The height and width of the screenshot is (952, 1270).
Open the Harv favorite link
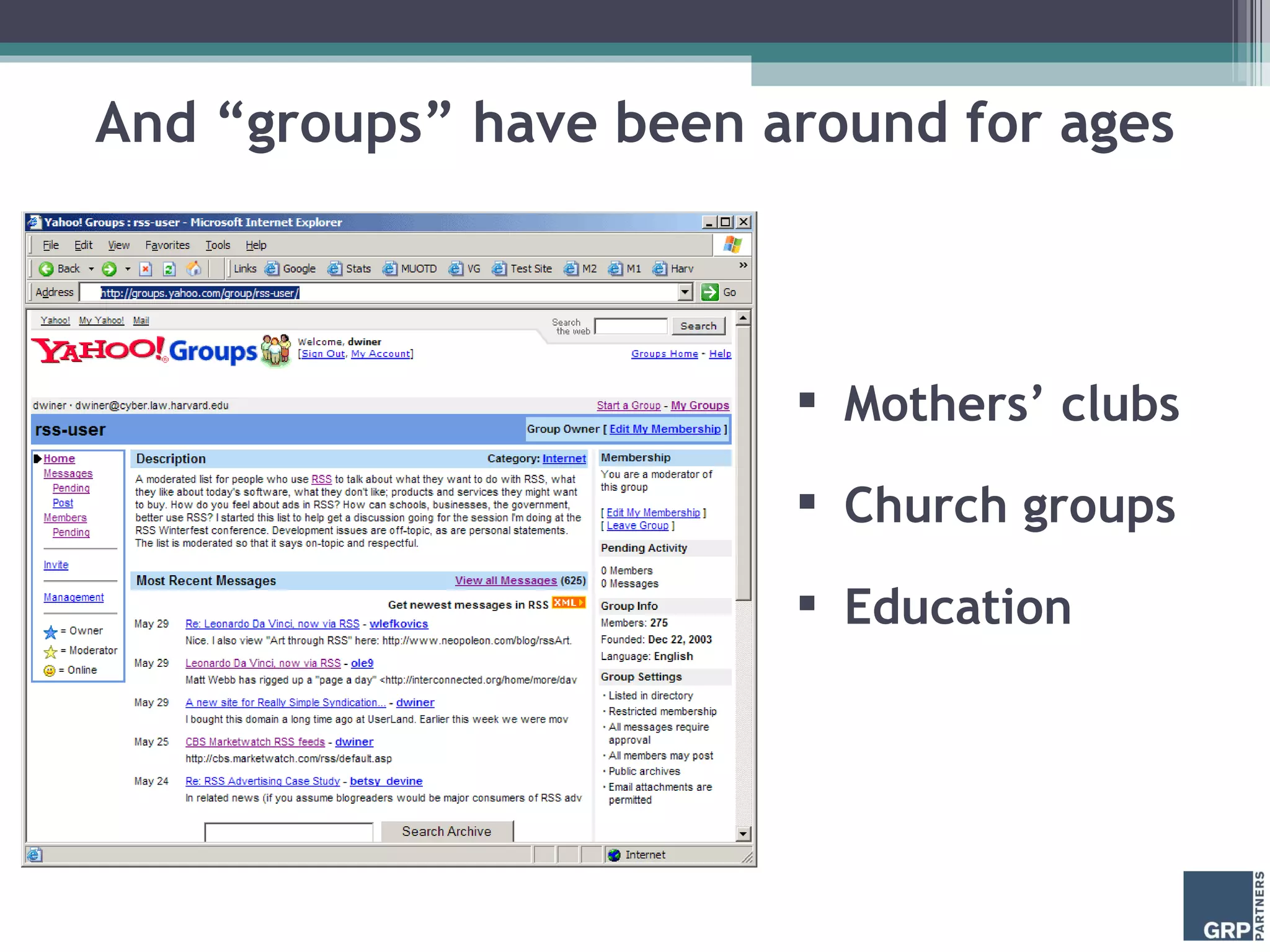(x=673, y=268)
